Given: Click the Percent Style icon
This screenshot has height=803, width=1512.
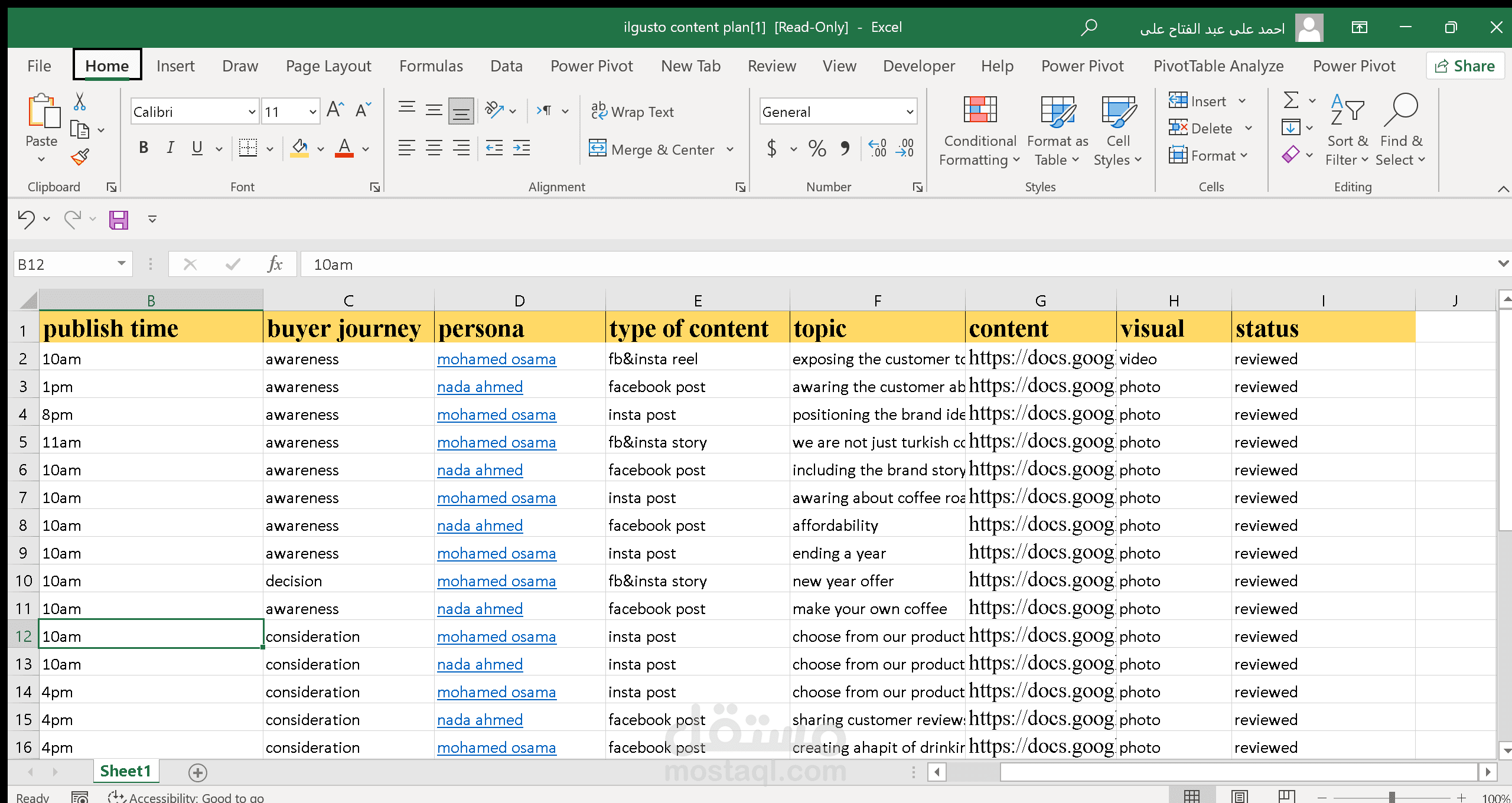Looking at the screenshot, I should [817, 148].
